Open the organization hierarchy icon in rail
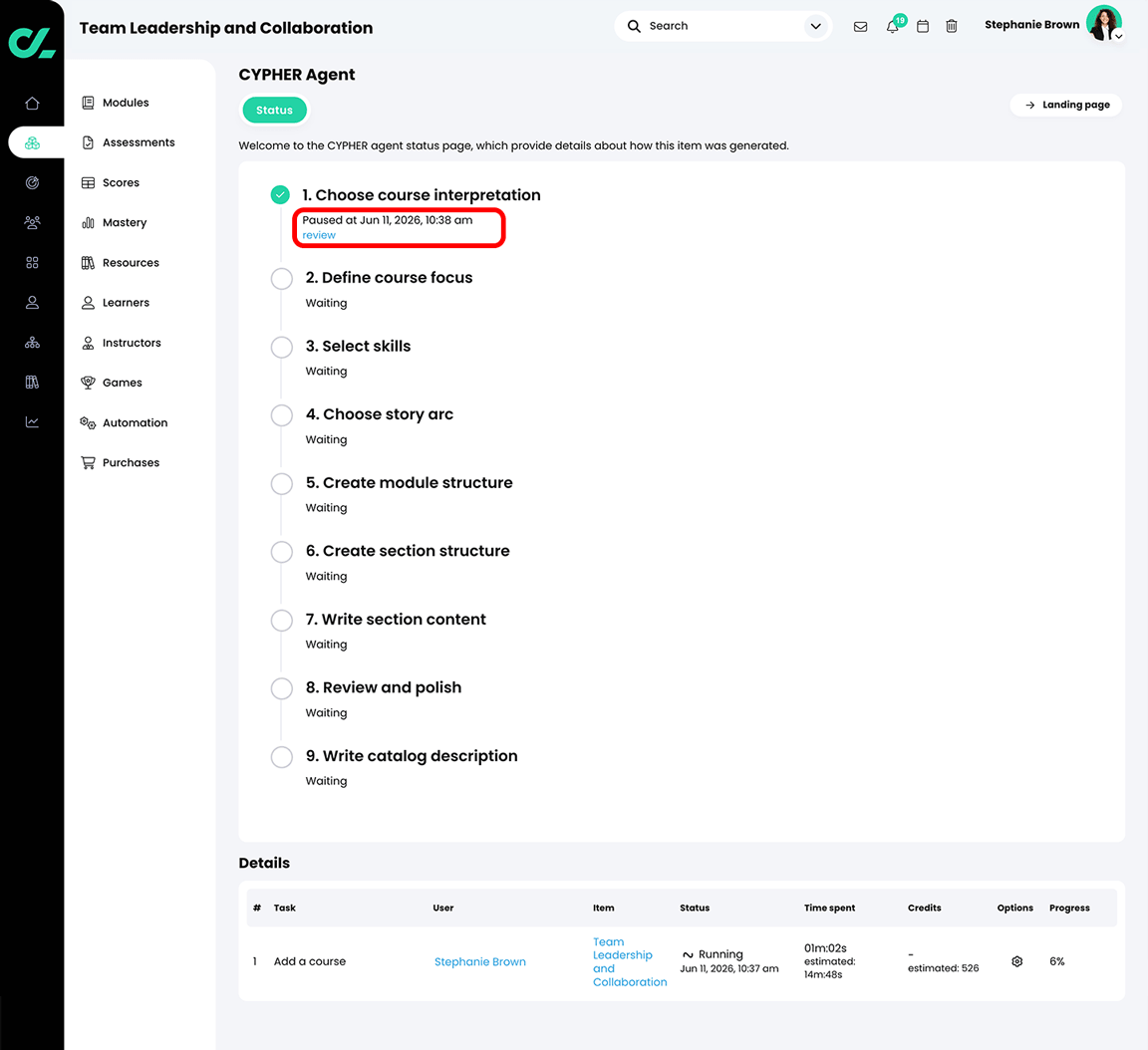The height and width of the screenshot is (1050, 1148). pyautogui.click(x=32, y=343)
